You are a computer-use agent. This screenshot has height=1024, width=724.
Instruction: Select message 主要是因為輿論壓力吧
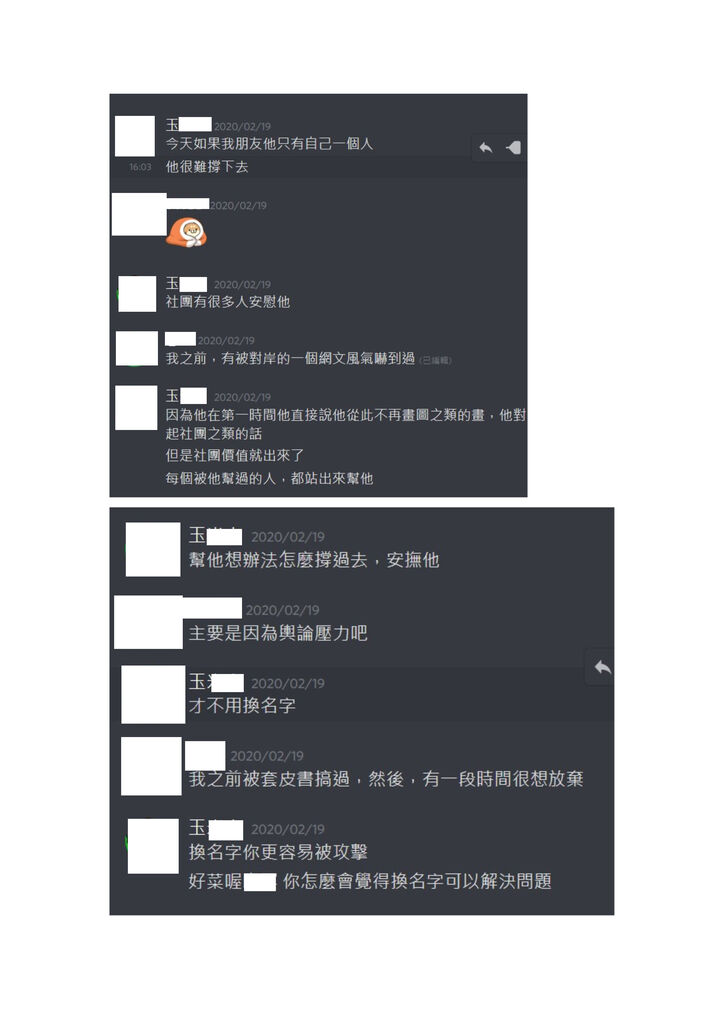pos(278,633)
